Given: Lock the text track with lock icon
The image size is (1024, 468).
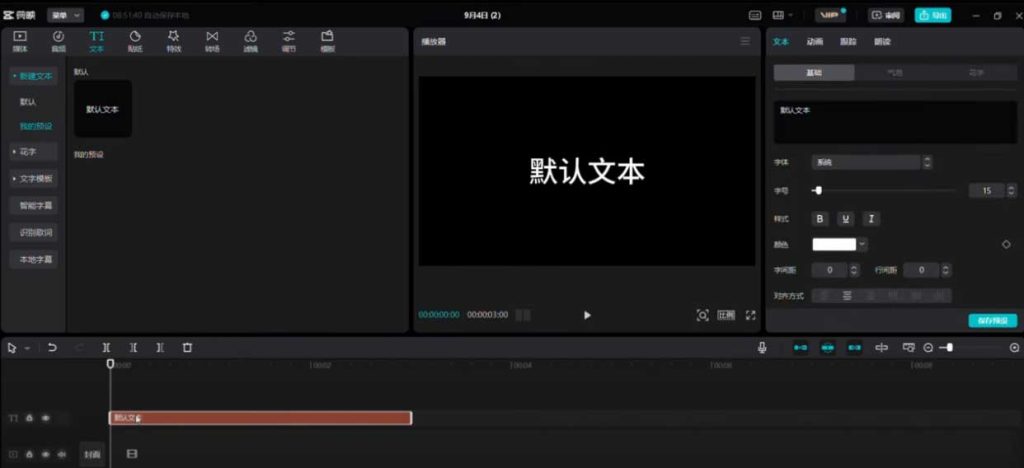Looking at the screenshot, I should 29,418.
